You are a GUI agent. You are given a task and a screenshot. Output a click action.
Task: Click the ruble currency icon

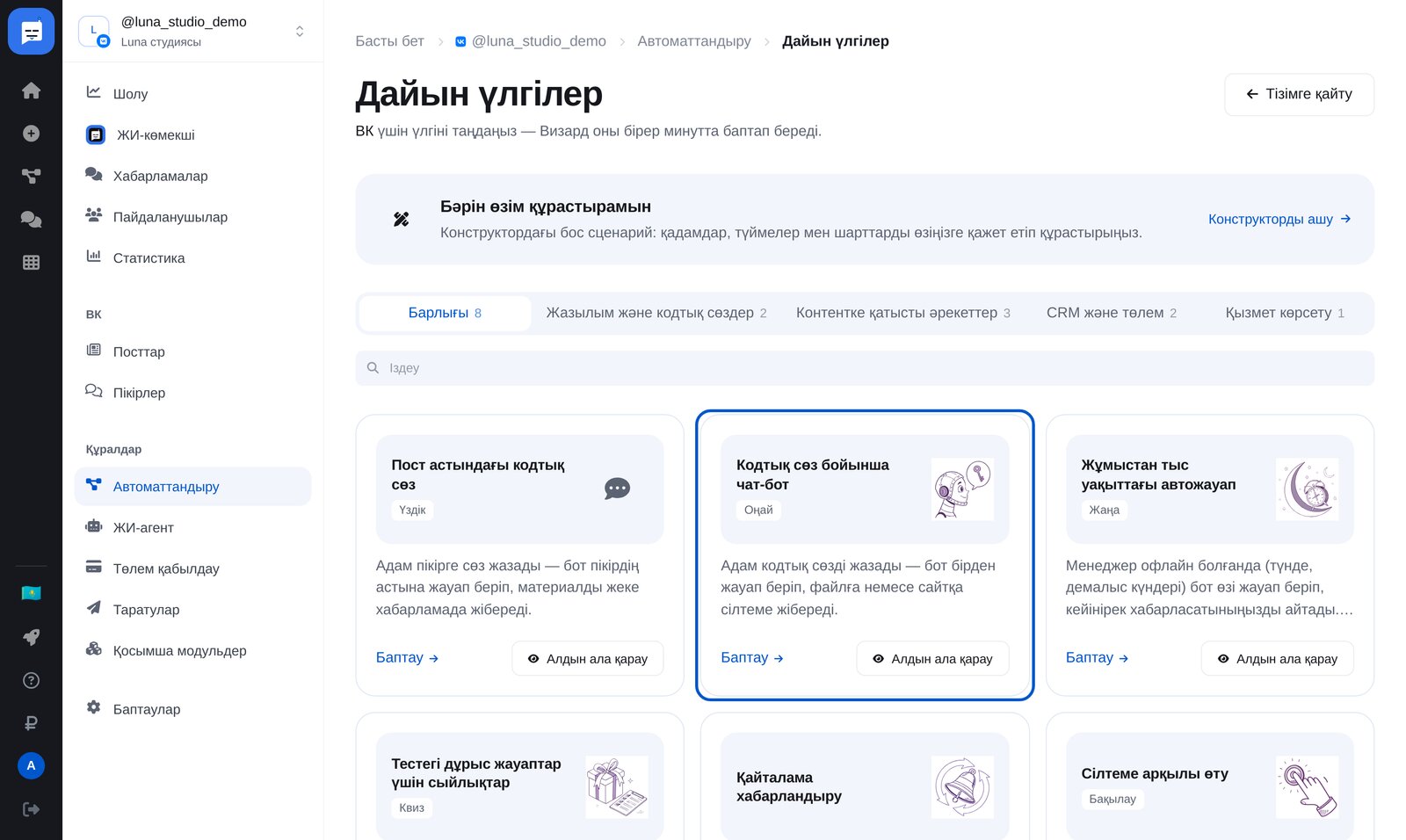click(31, 723)
